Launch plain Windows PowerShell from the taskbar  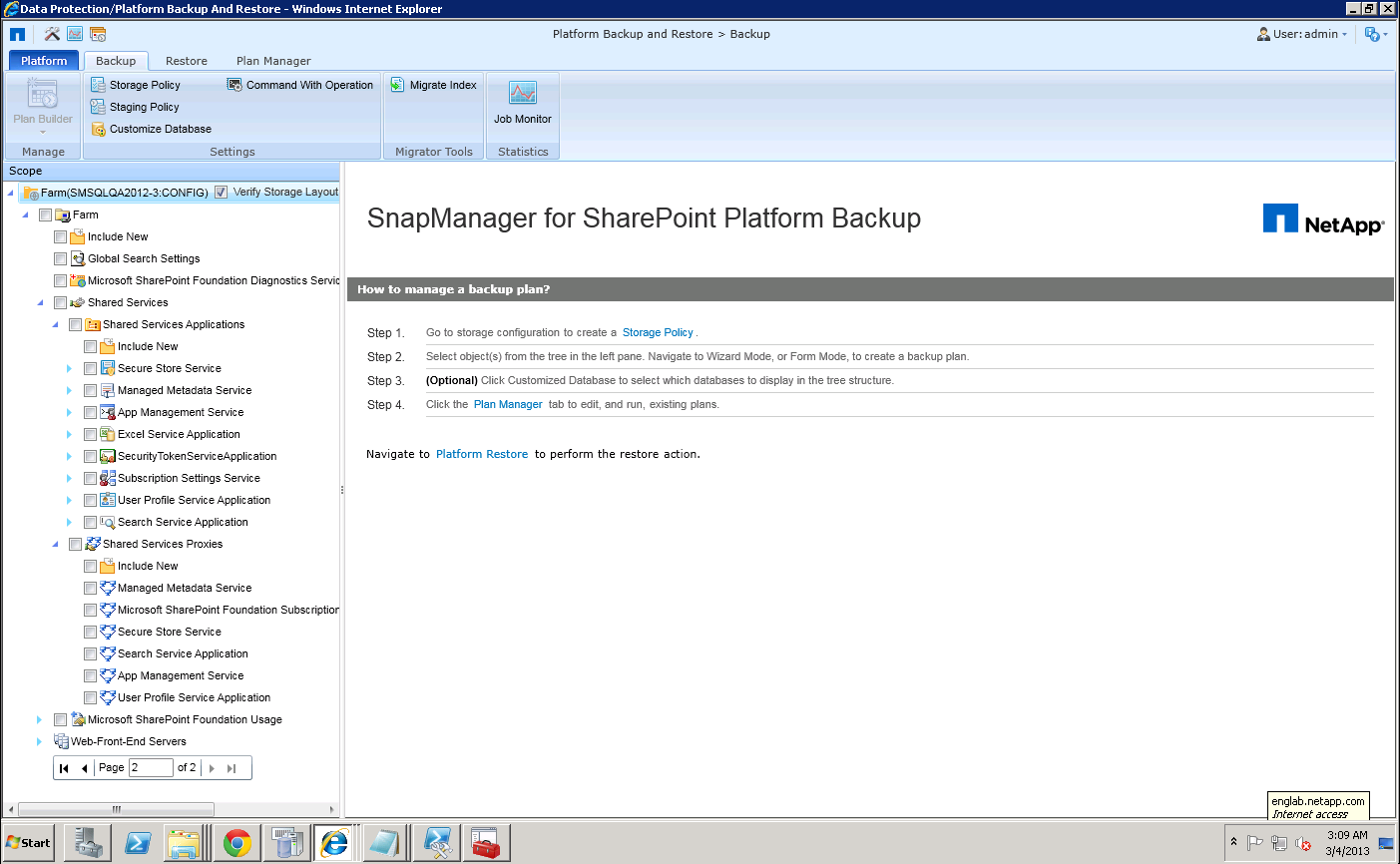(138, 843)
